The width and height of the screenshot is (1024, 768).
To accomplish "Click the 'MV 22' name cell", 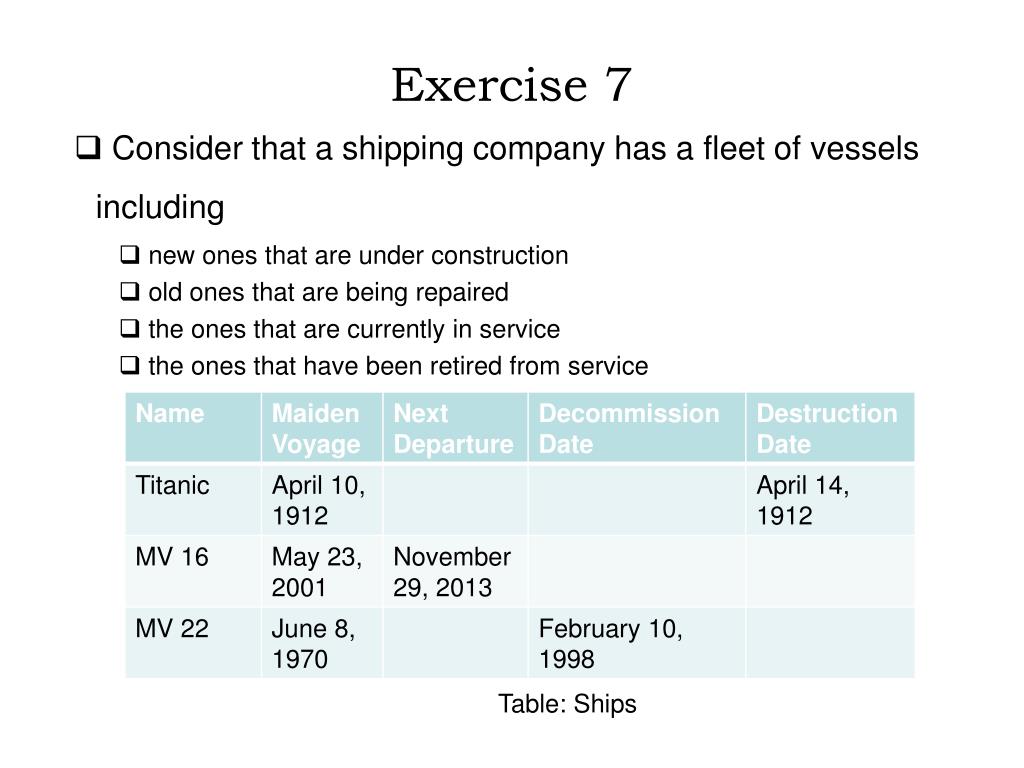I will click(193, 643).
